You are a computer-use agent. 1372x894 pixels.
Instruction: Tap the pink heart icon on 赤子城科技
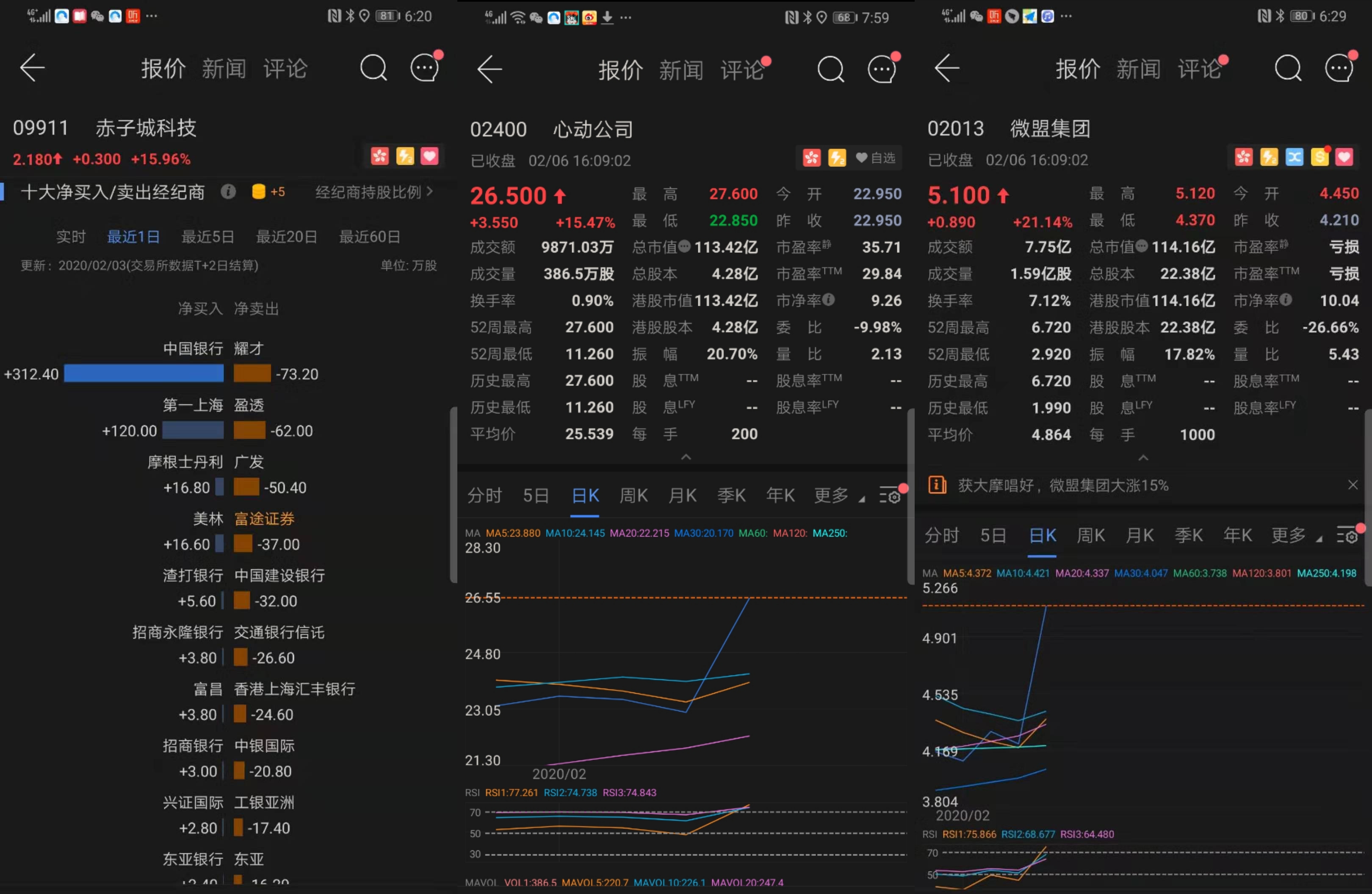tap(429, 156)
